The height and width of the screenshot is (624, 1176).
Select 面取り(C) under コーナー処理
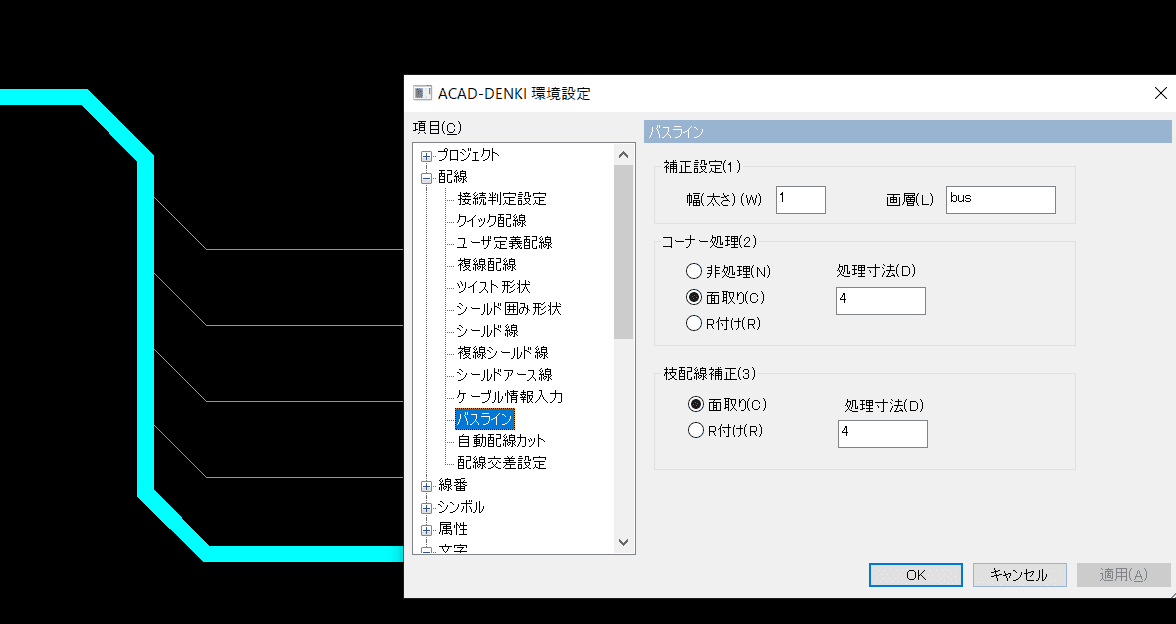tap(694, 297)
